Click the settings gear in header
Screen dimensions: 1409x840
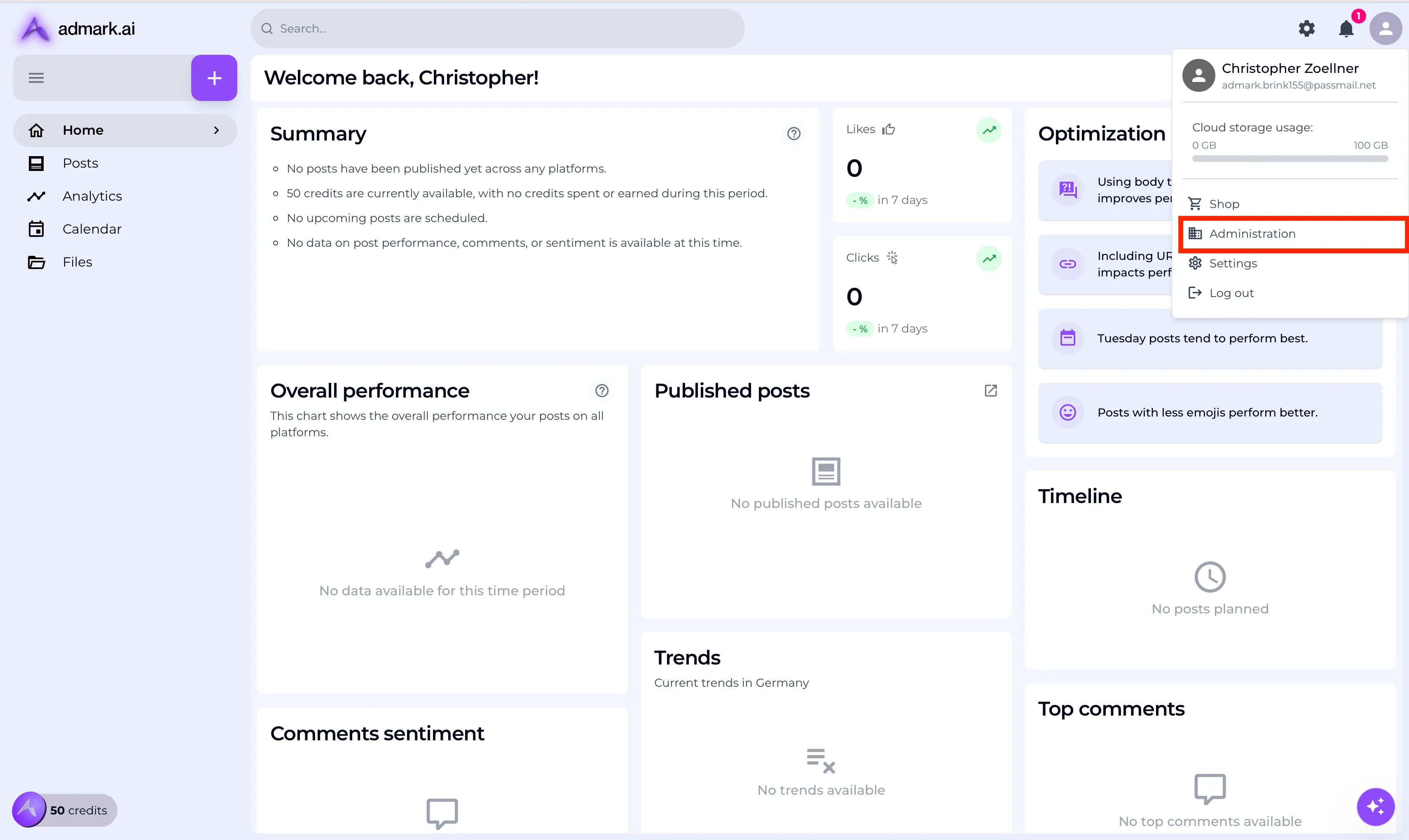tap(1306, 28)
